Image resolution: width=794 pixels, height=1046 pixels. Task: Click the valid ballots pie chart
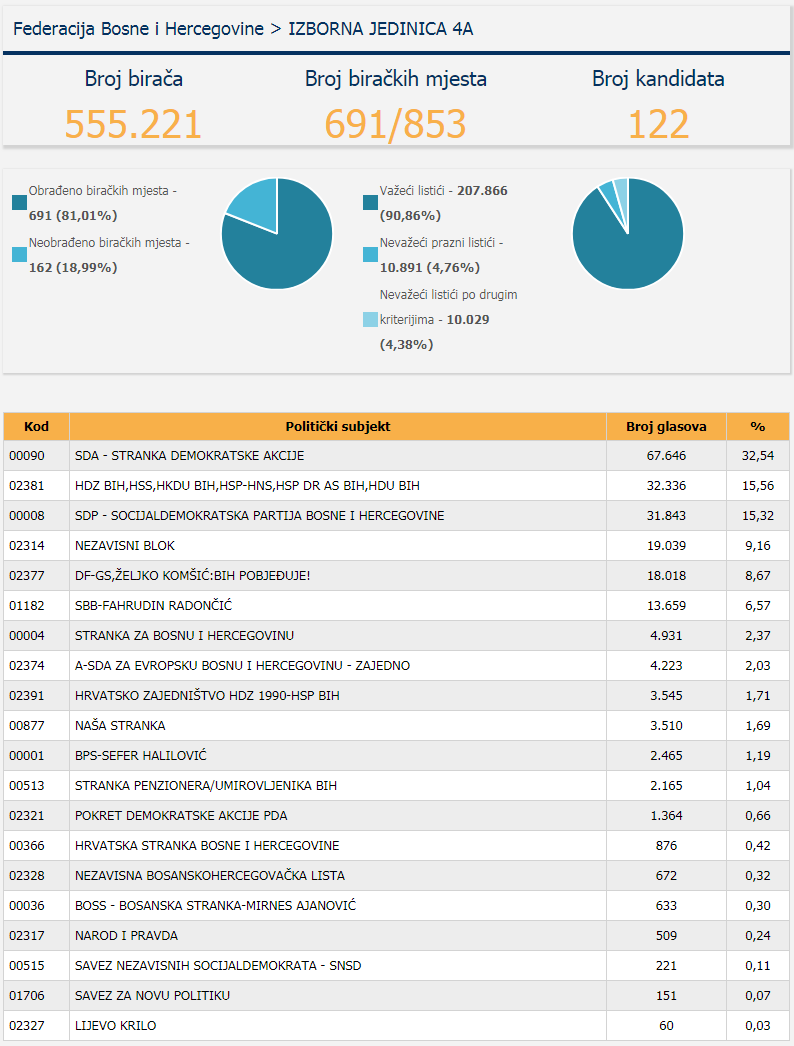pyautogui.click(x=628, y=234)
